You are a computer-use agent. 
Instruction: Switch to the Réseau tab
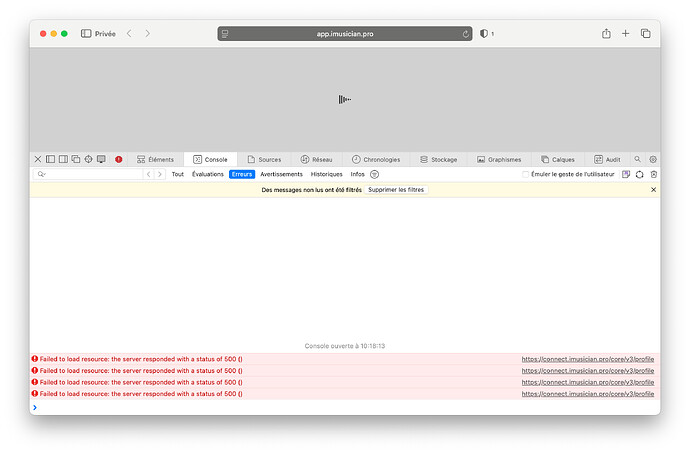pyautogui.click(x=316, y=159)
